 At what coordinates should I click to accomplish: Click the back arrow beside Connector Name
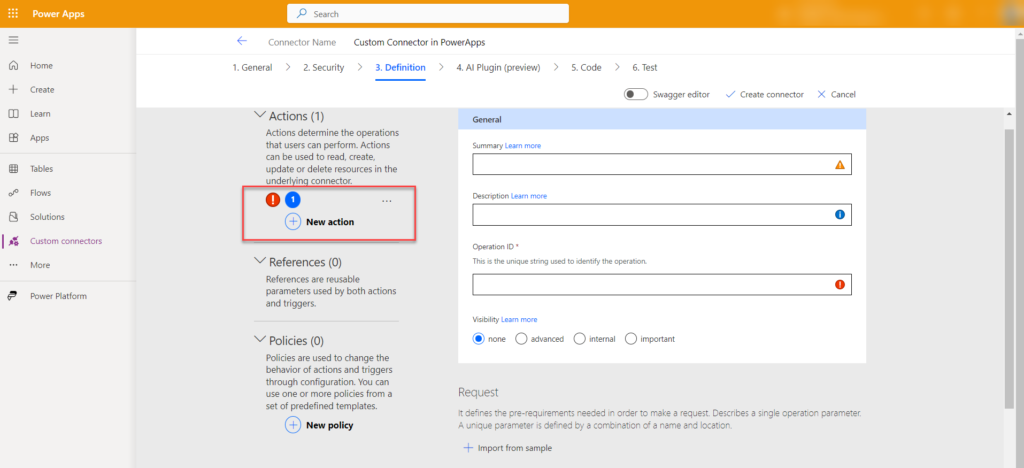(241, 42)
